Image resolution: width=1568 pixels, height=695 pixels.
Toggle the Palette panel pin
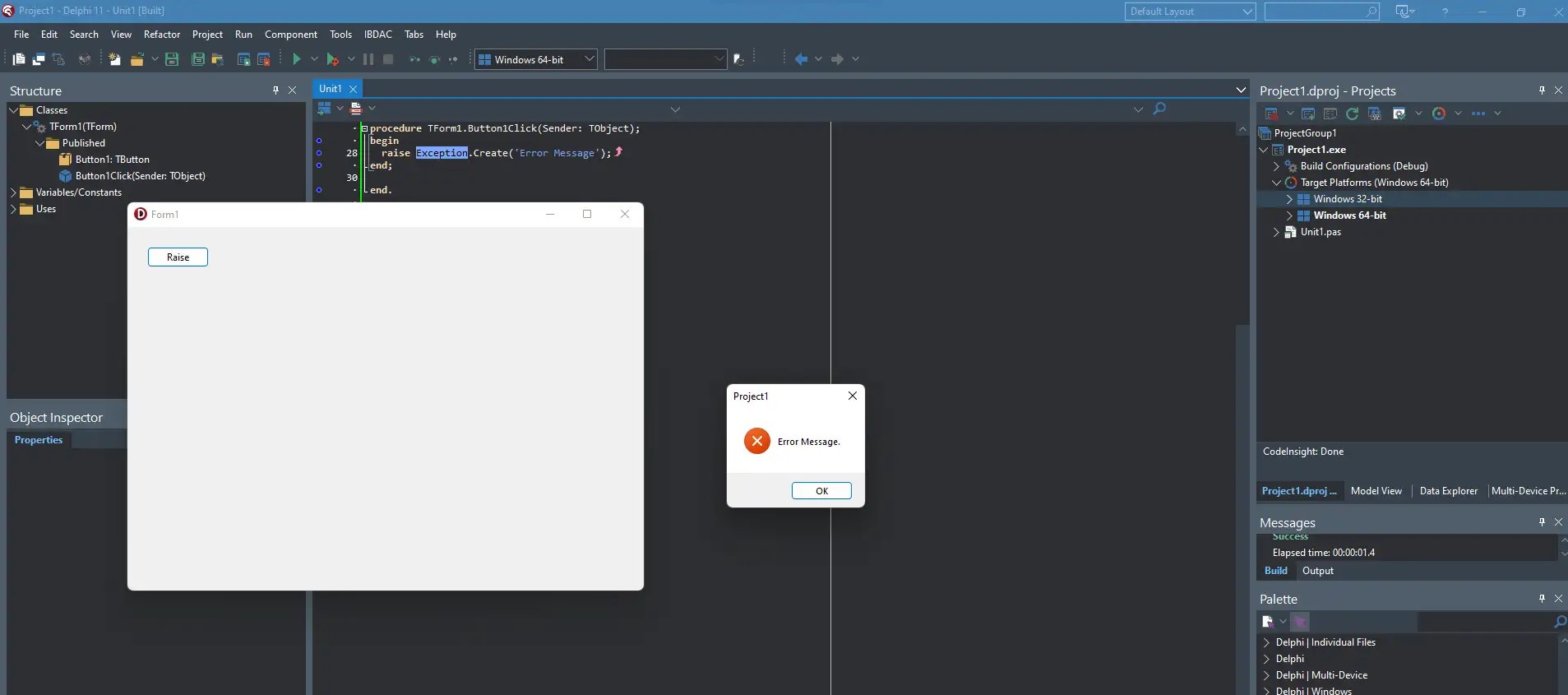[1542, 599]
